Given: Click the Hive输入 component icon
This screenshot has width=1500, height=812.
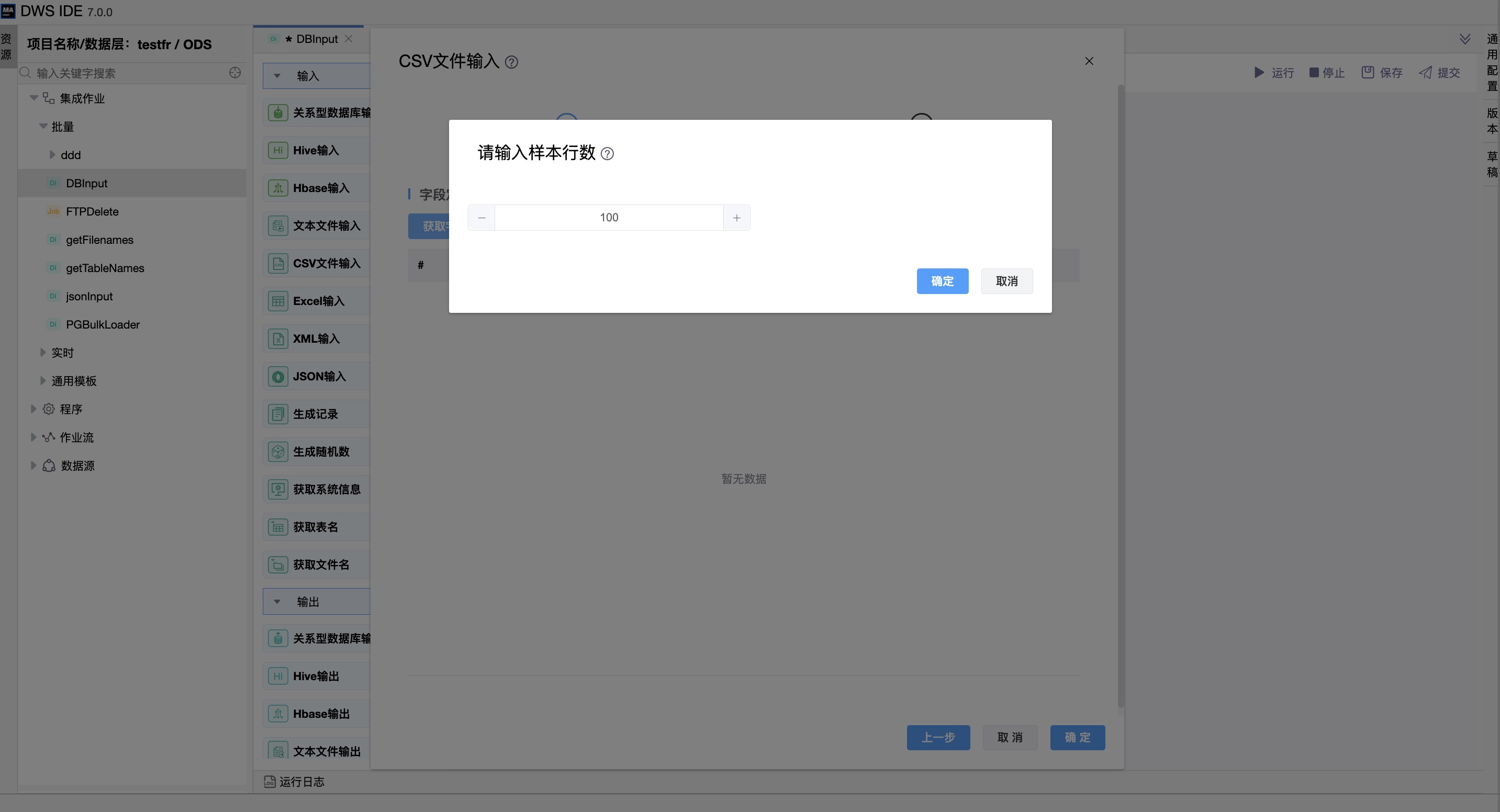Looking at the screenshot, I should (x=278, y=150).
